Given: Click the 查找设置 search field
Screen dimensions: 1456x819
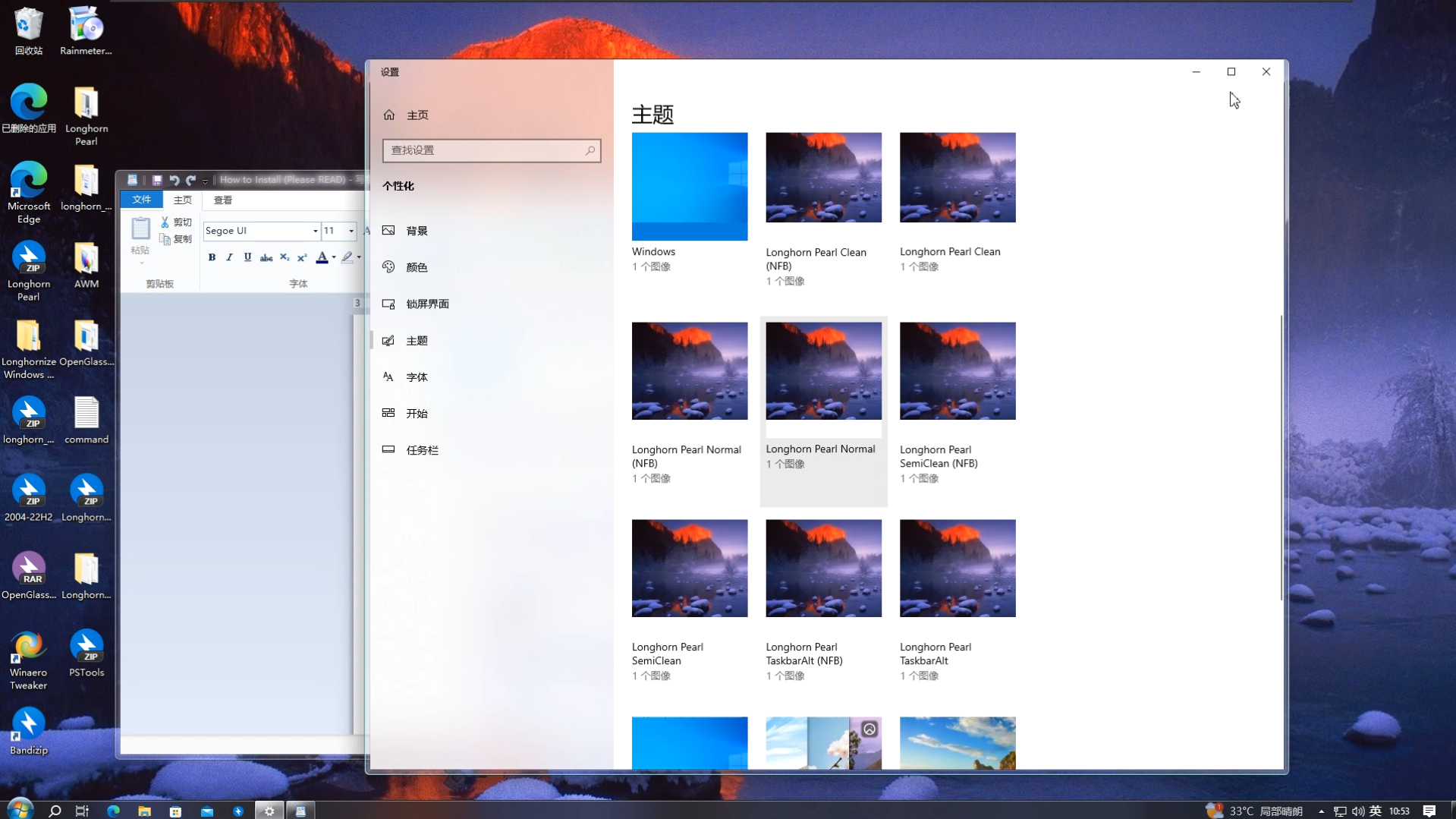Looking at the screenshot, I should pyautogui.click(x=492, y=150).
